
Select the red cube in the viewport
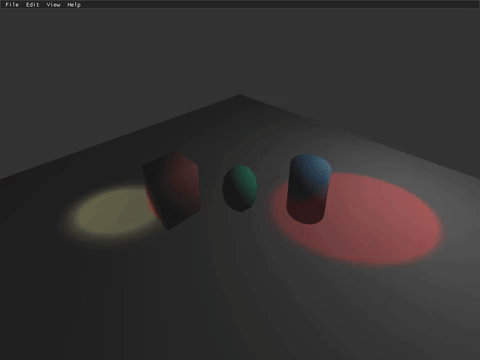tap(172, 191)
